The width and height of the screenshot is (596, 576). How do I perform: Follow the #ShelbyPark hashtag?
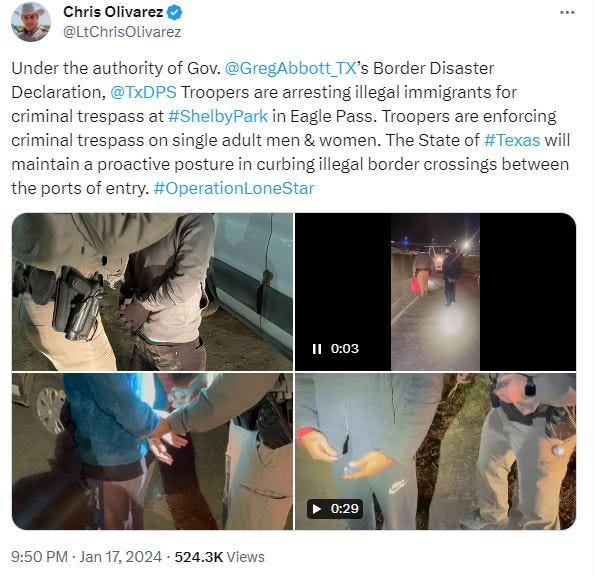[218, 116]
